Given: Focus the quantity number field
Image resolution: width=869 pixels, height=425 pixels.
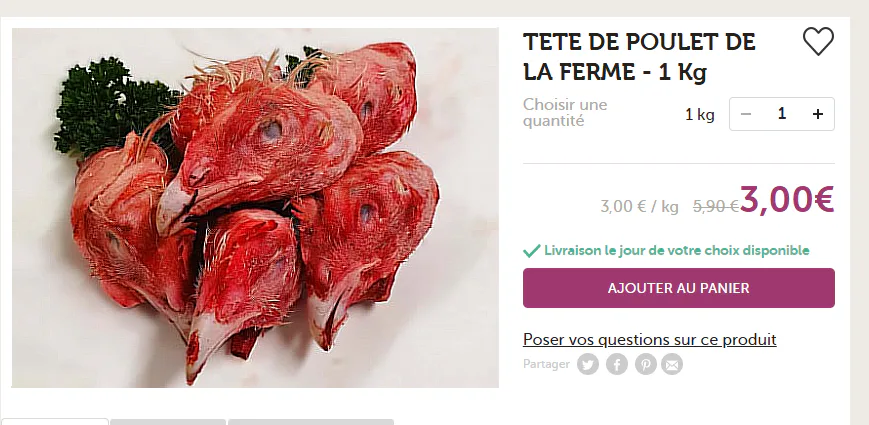Looking at the screenshot, I should [781, 114].
